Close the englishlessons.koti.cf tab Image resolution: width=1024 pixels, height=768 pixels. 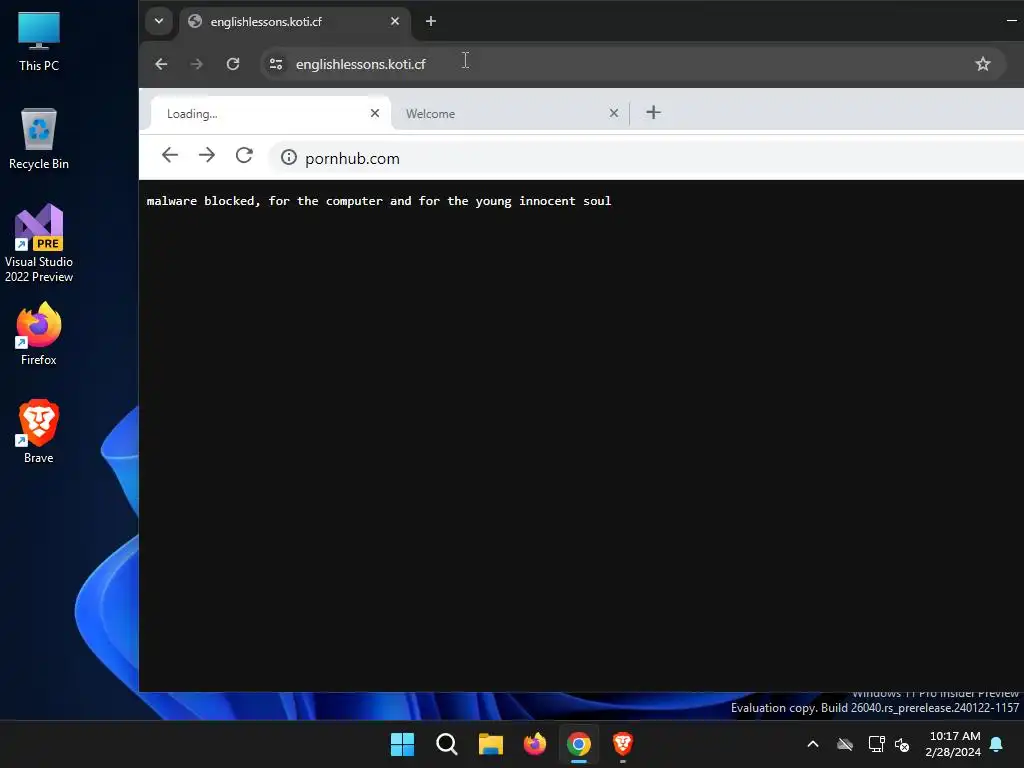point(395,22)
